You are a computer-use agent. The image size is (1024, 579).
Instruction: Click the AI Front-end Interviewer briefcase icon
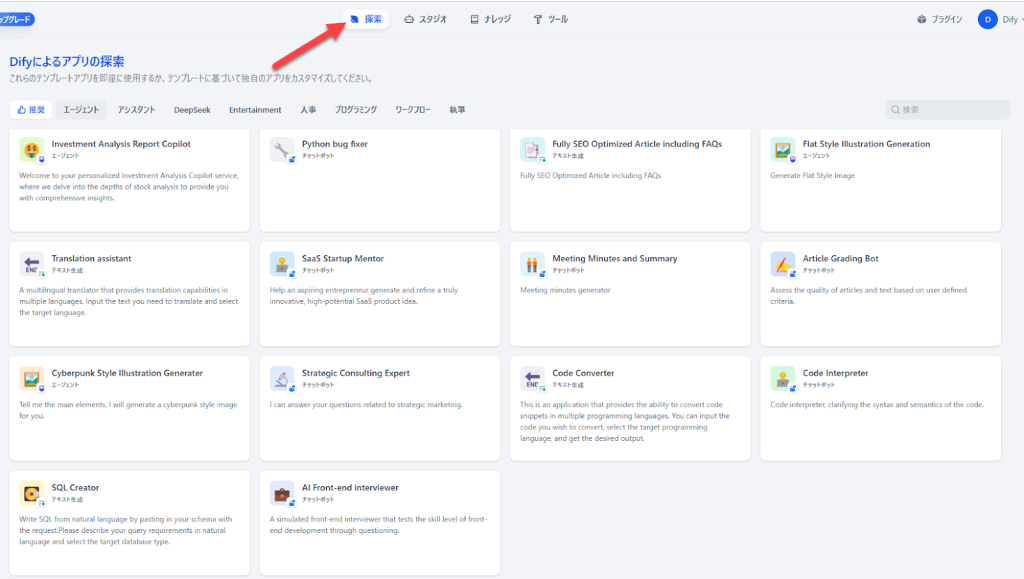tap(282, 493)
